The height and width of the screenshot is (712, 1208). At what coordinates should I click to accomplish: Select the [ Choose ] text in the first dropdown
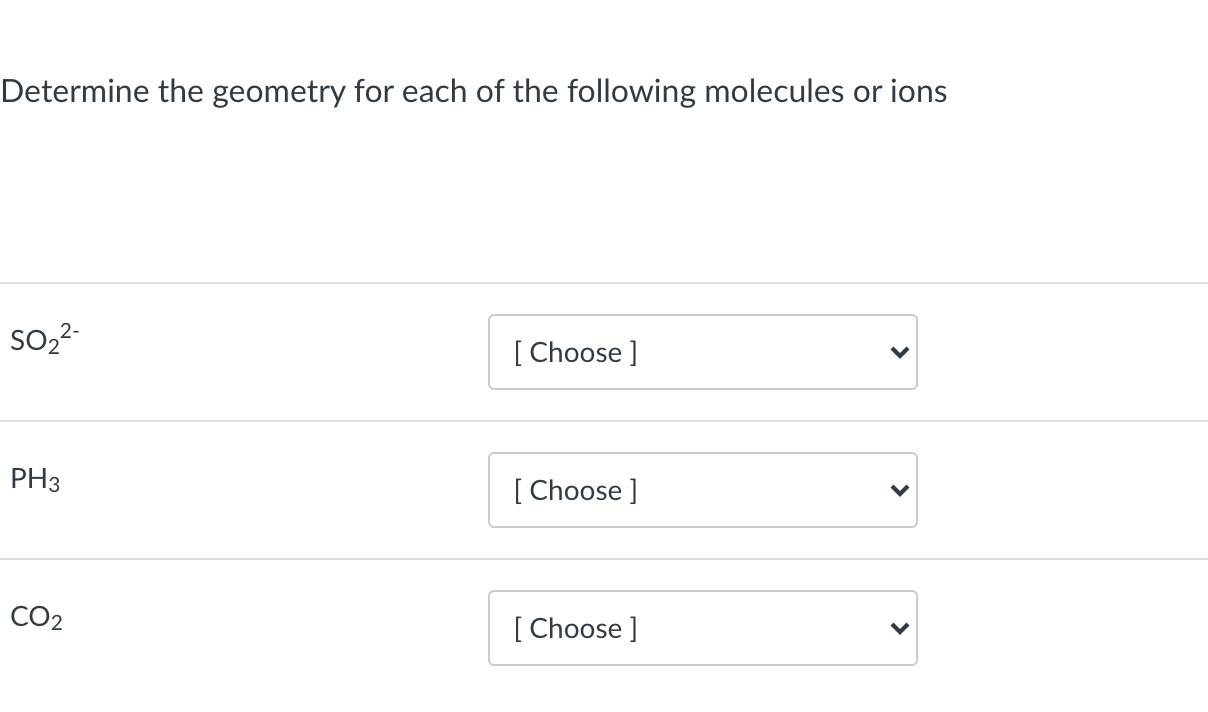click(575, 352)
